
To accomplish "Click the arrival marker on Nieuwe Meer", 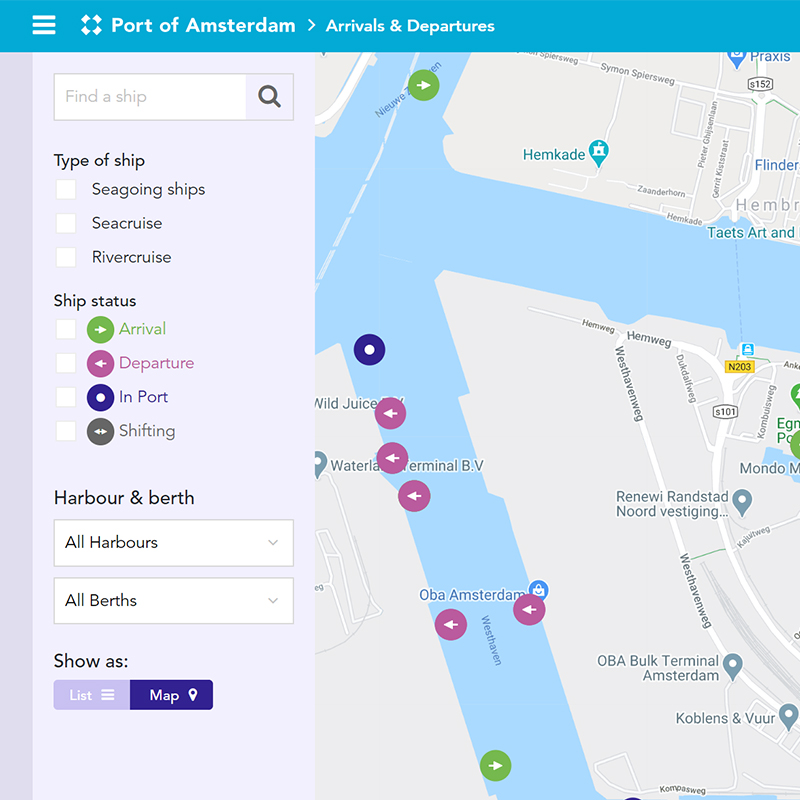I will (424, 85).
